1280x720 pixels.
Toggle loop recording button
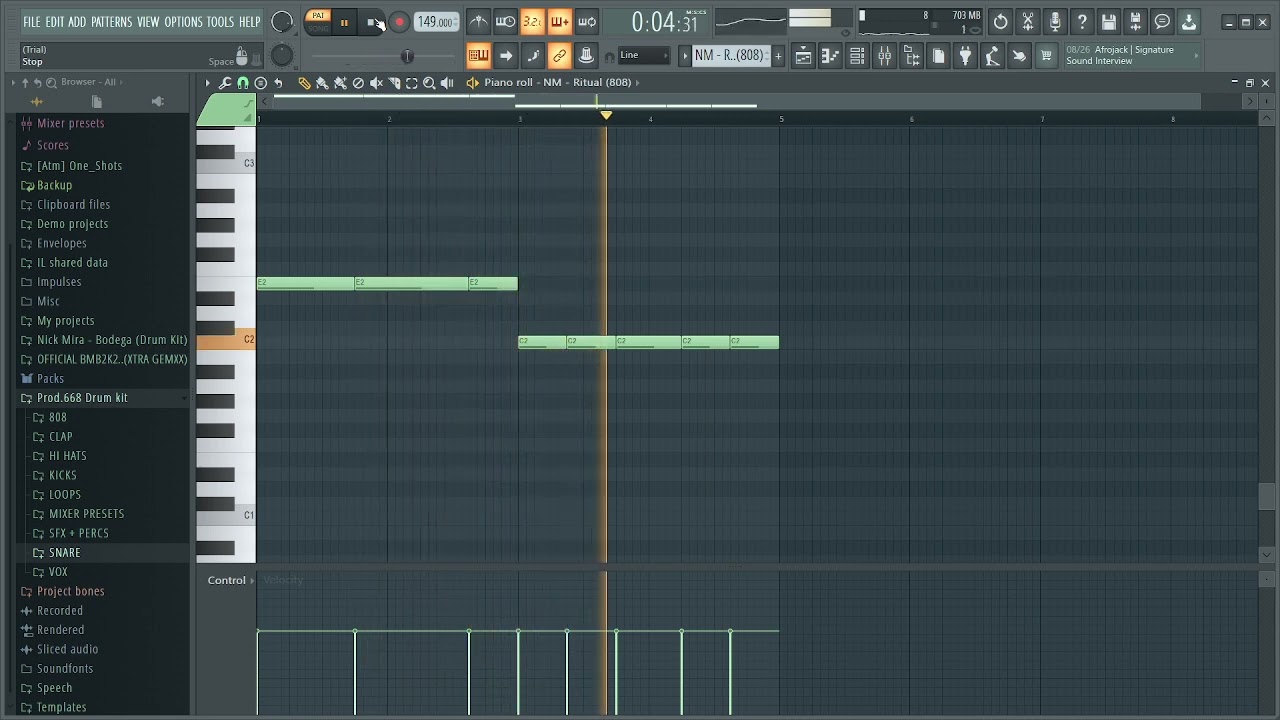pyautogui.click(x=587, y=22)
